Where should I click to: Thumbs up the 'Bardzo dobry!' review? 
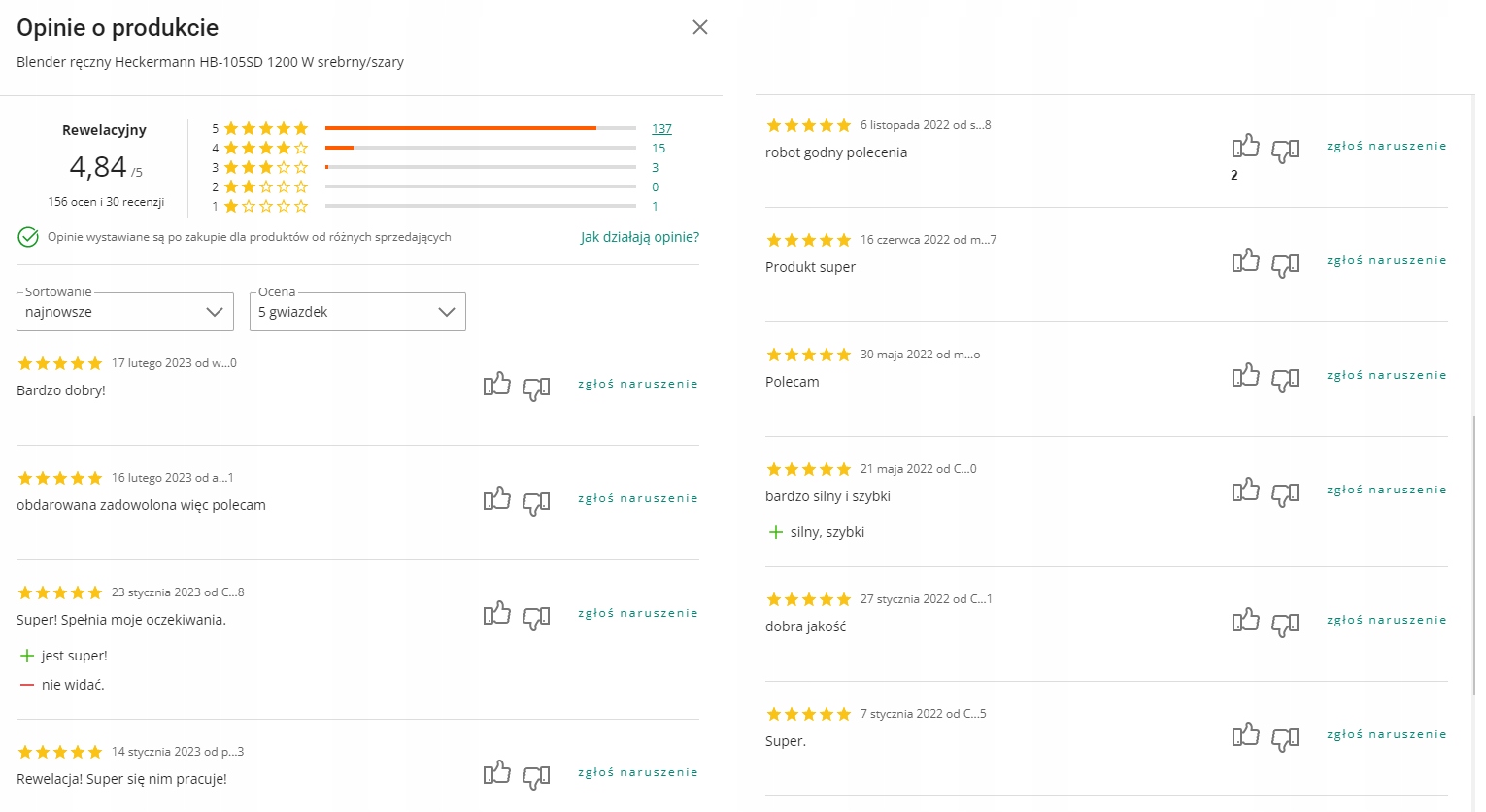[497, 385]
